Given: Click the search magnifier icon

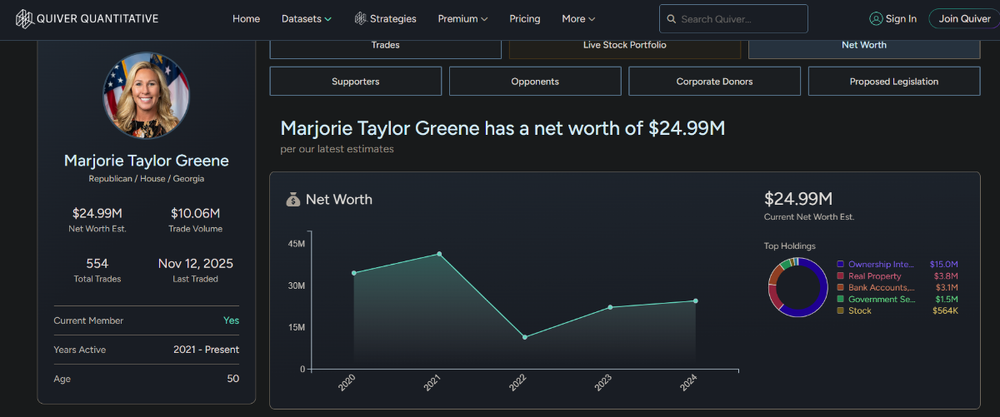Looking at the screenshot, I should [671, 19].
